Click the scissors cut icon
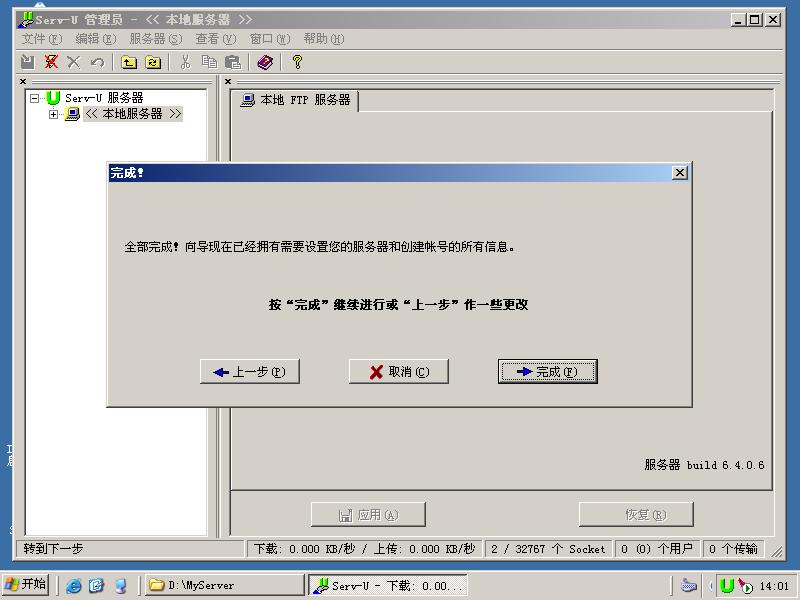This screenshot has width=800, height=600. click(185, 62)
